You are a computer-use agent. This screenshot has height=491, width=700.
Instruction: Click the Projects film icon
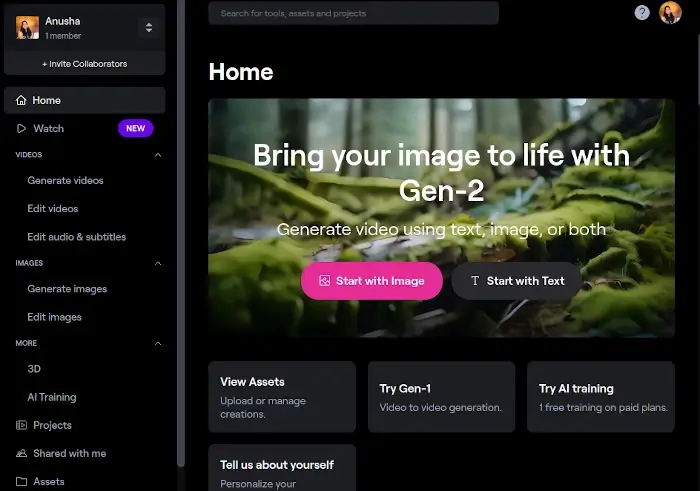coord(21,425)
